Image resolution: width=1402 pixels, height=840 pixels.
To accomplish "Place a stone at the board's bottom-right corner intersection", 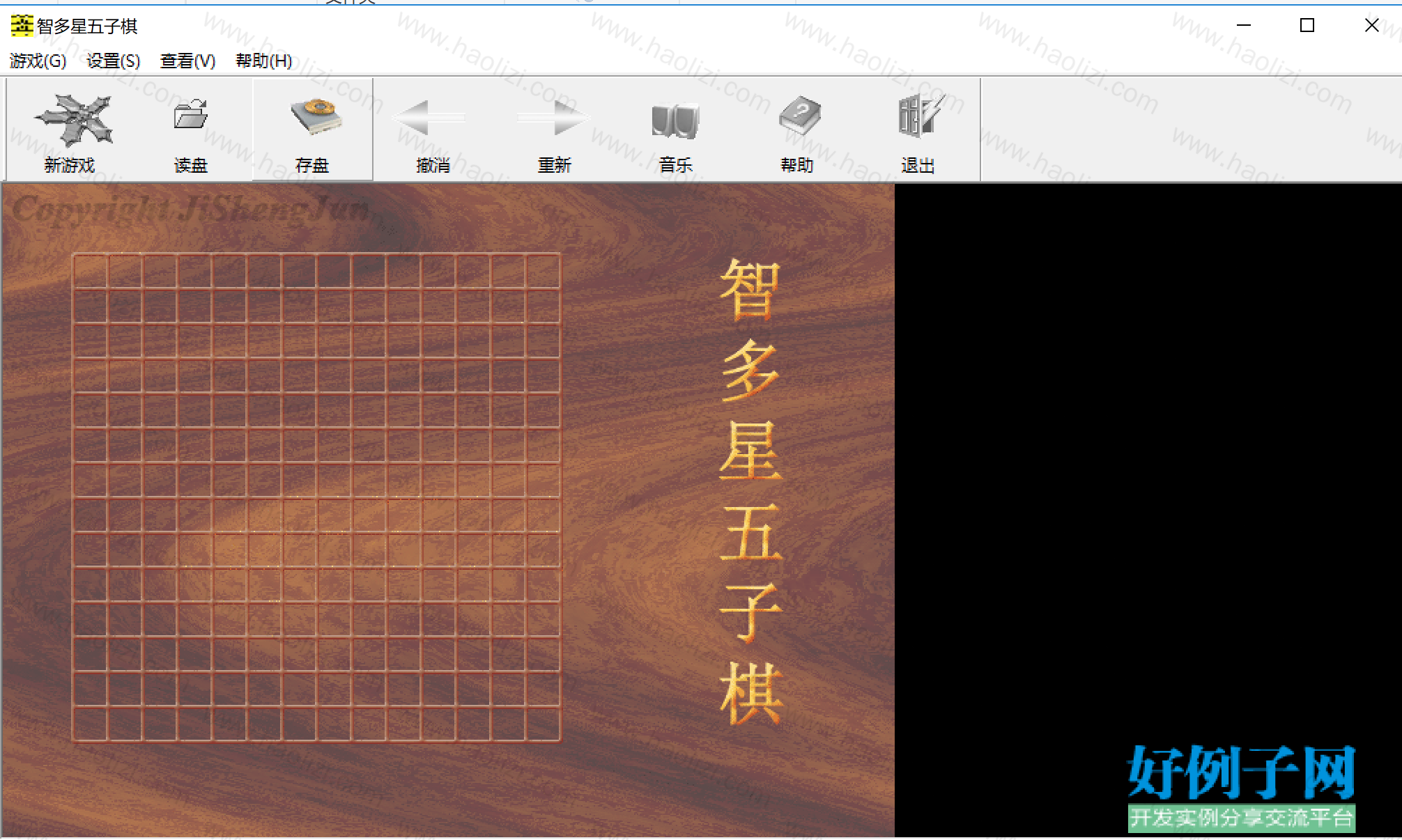I will 560,741.
